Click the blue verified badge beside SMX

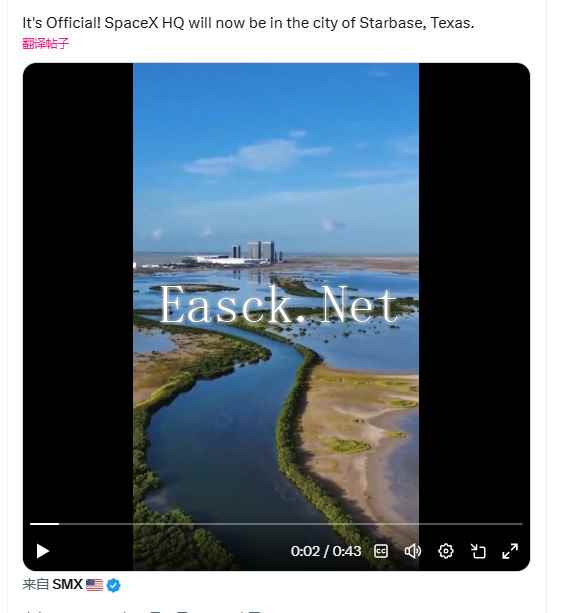[x=113, y=585]
